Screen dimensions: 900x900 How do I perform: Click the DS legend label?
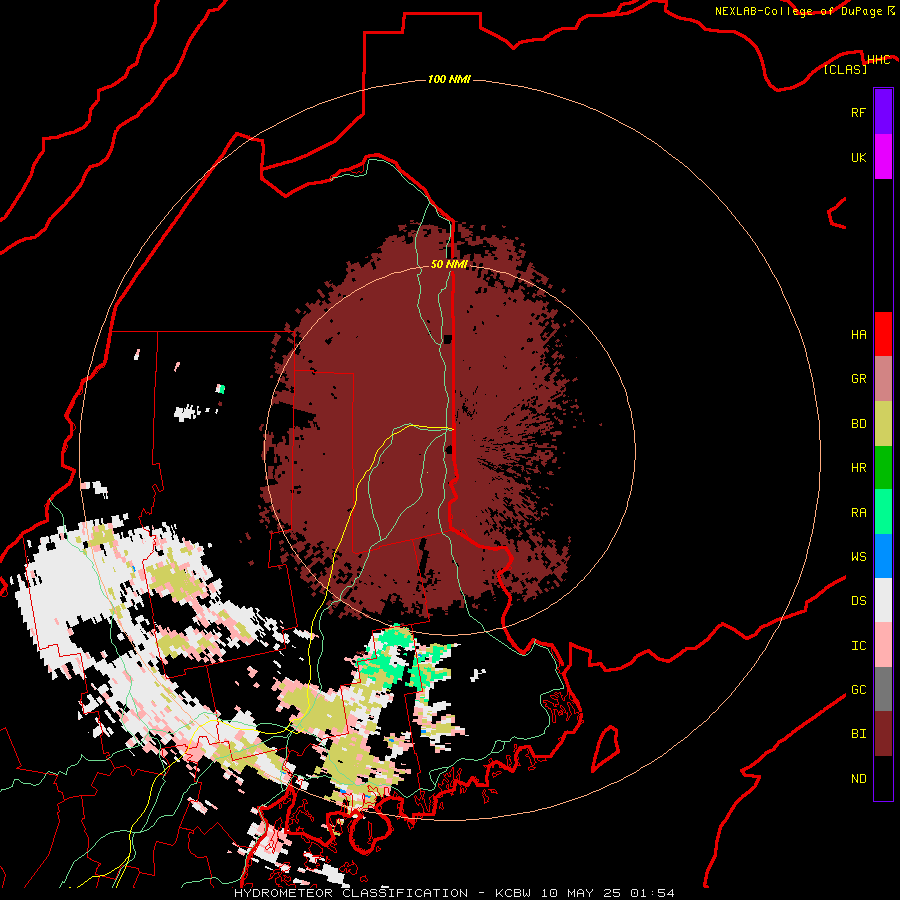(858, 601)
